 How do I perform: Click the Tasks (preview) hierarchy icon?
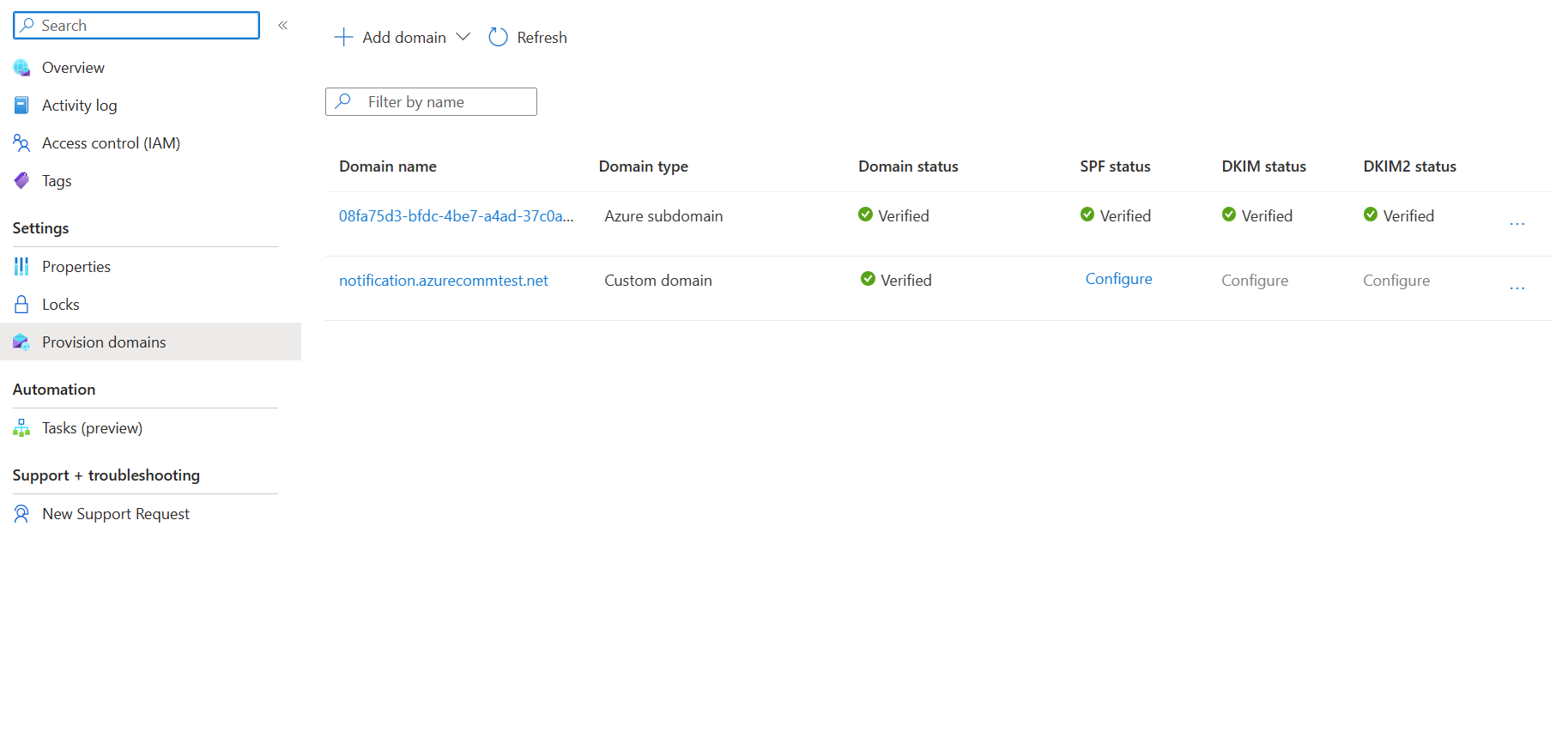pyautogui.click(x=21, y=428)
